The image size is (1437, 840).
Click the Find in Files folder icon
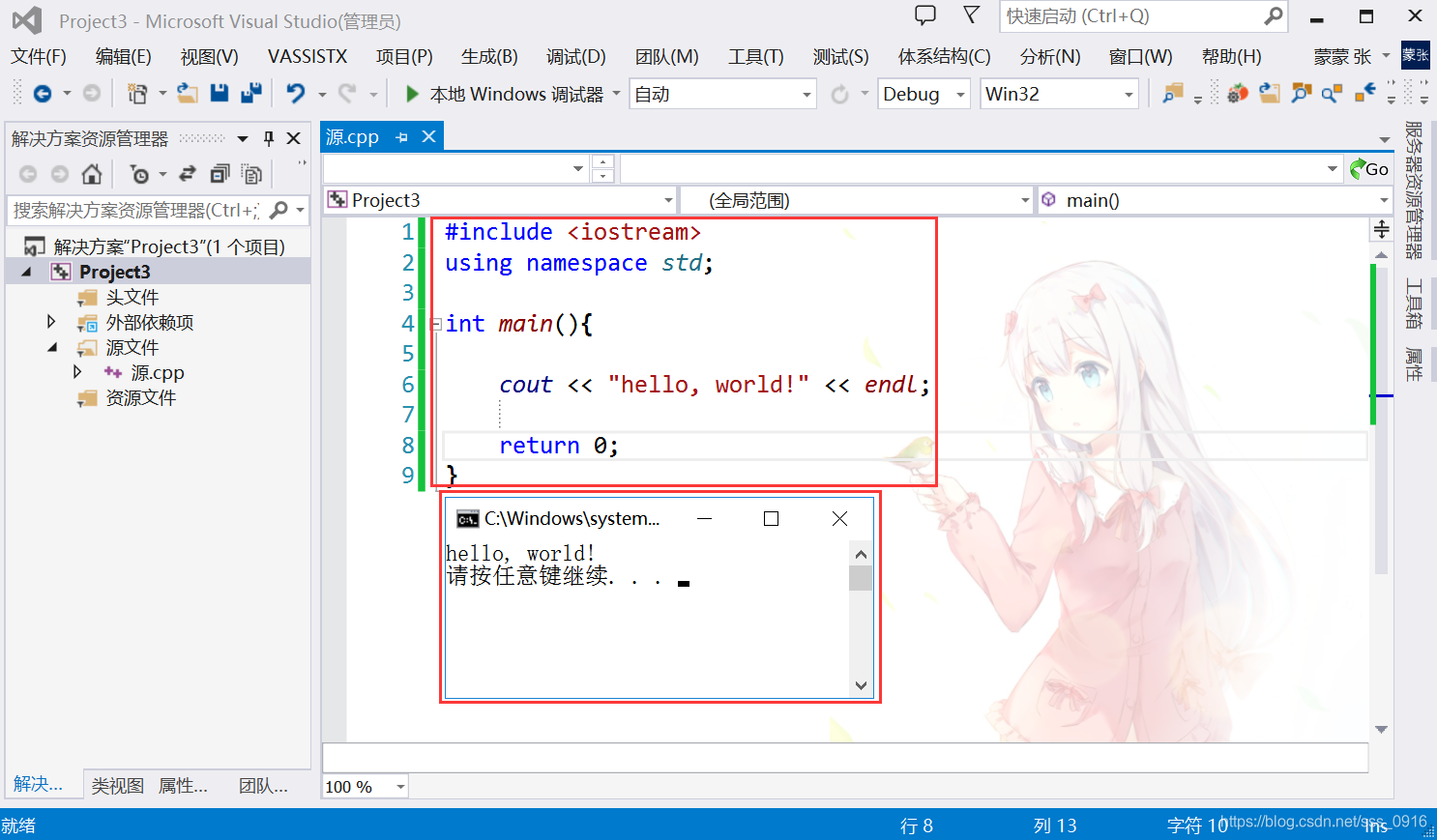pos(1173,94)
